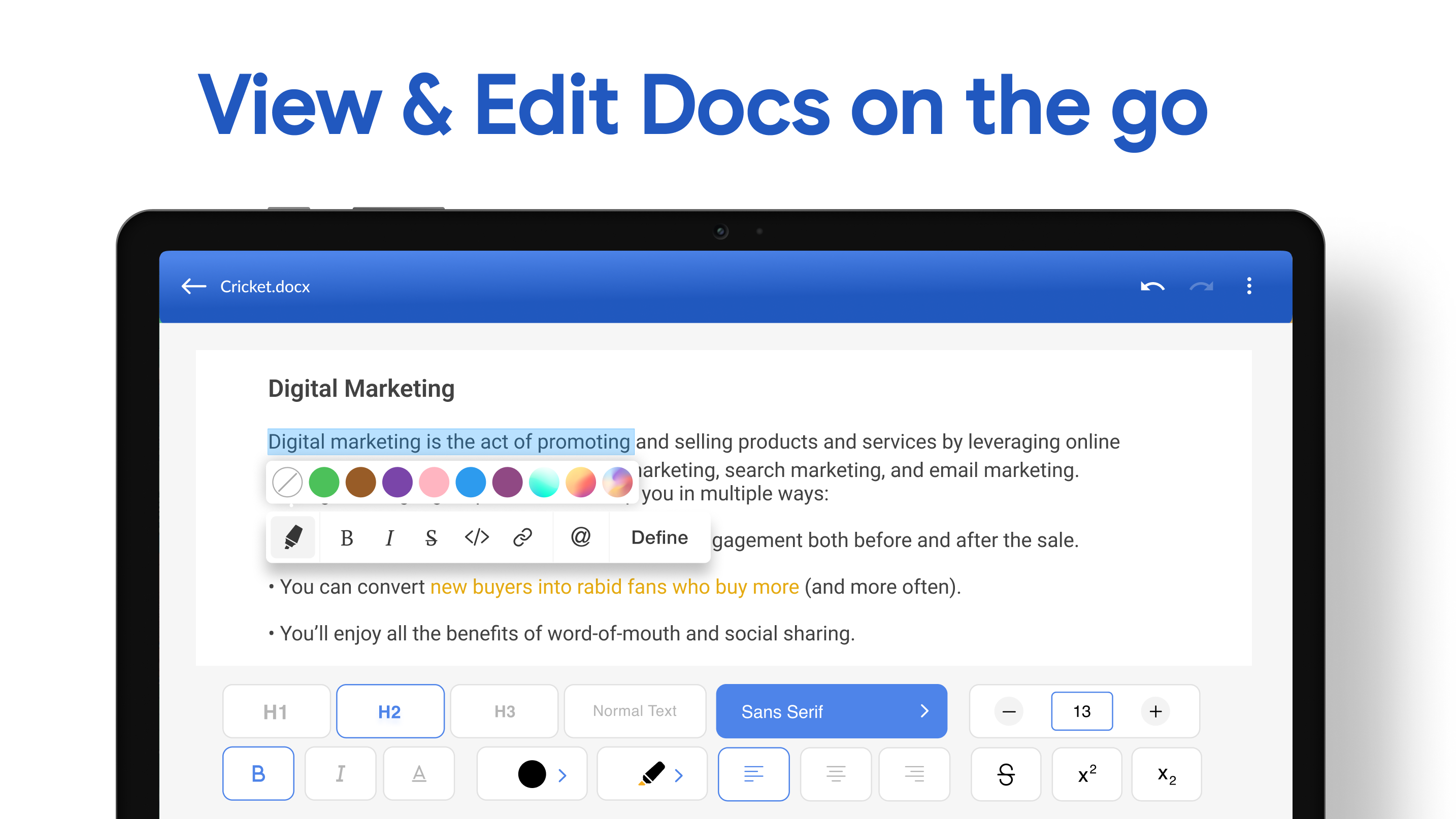Click the line about word-of-mouth and social sharing
Screen dimensions: 1456x819
point(562,634)
